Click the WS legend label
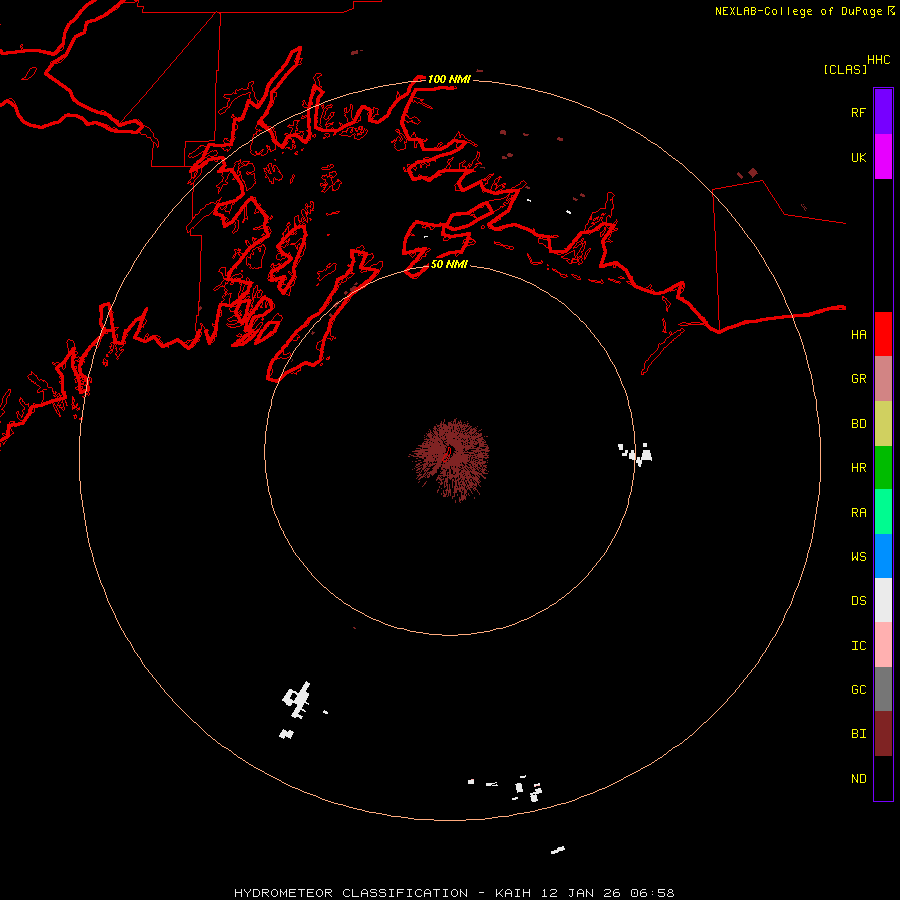The image size is (900, 900). click(858, 556)
